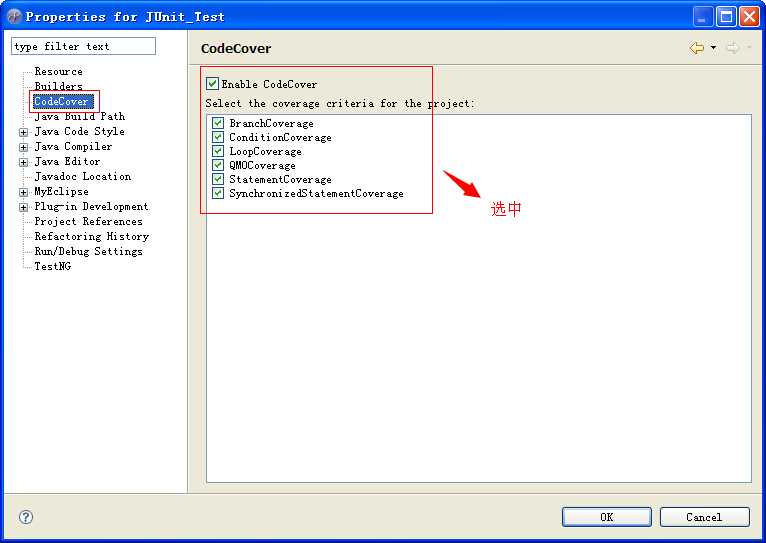
Task: Select Plug-in Development item
Action: (x=91, y=207)
